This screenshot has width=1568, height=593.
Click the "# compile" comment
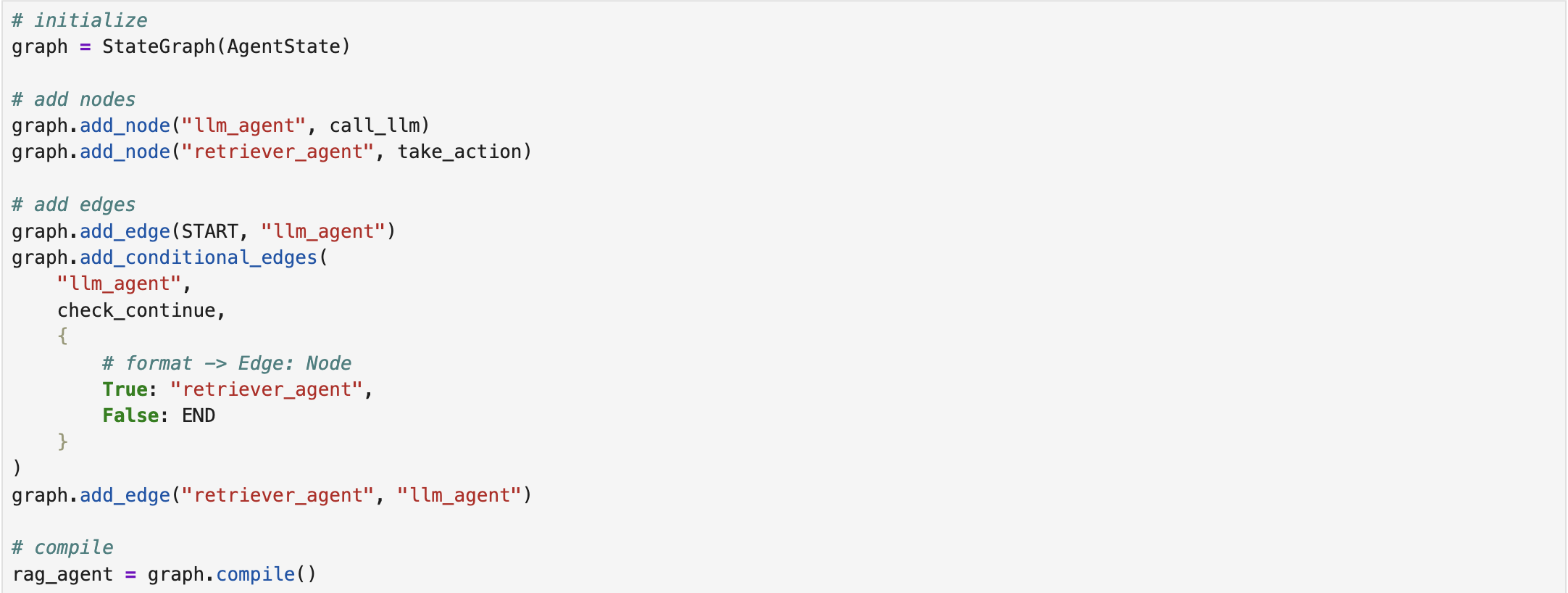63,547
